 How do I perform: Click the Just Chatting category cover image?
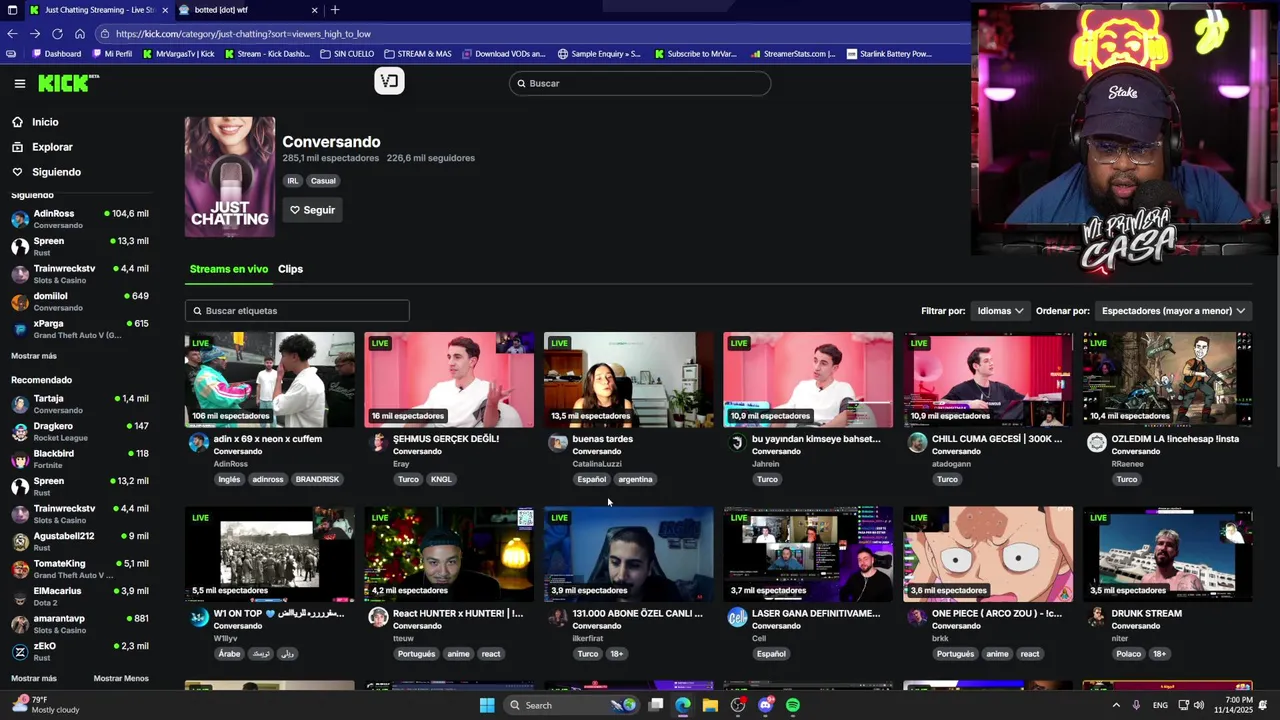229,177
